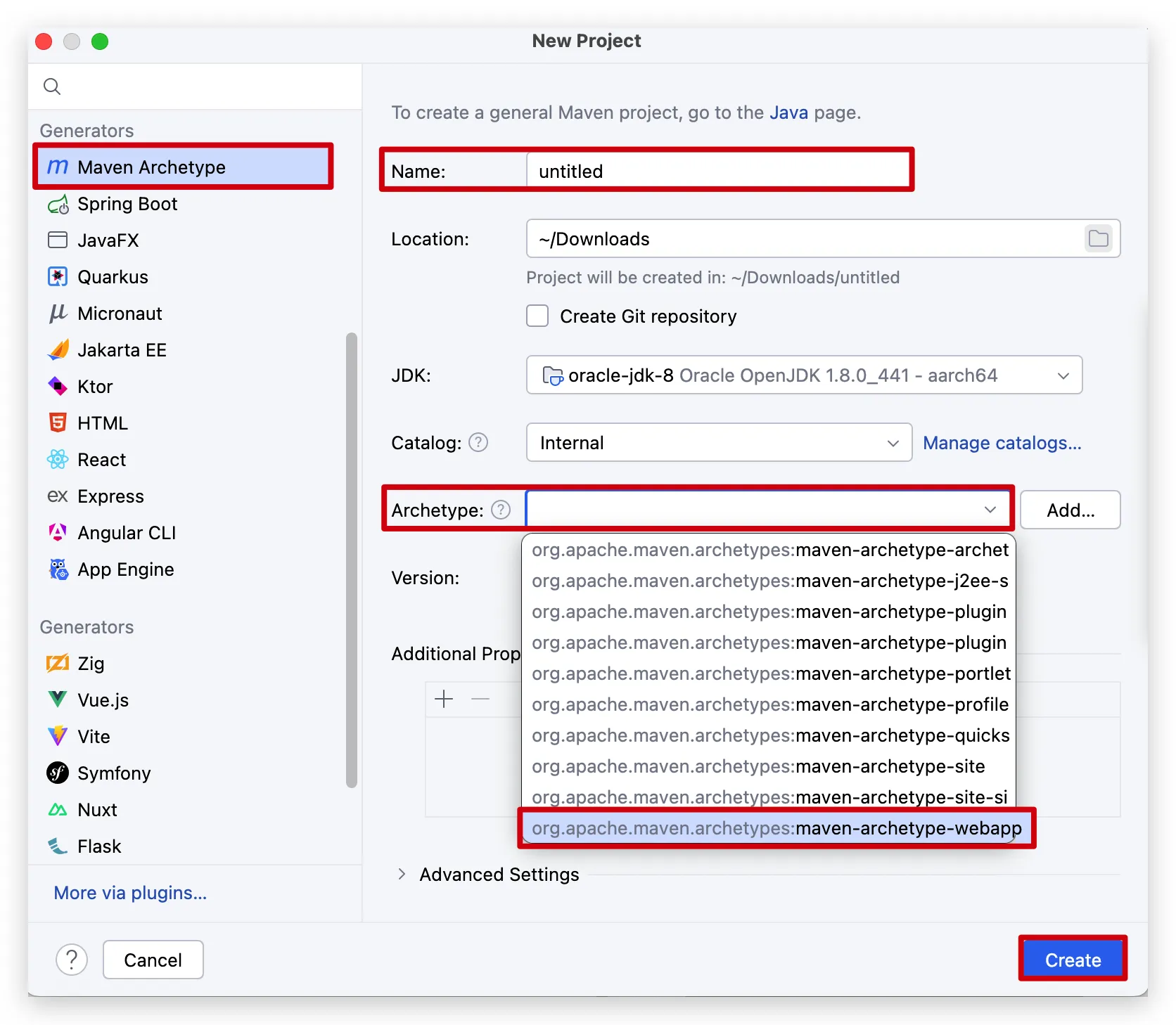The height and width of the screenshot is (1025, 1176).
Task: Click the Cancel button
Action: [x=153, y=960]
